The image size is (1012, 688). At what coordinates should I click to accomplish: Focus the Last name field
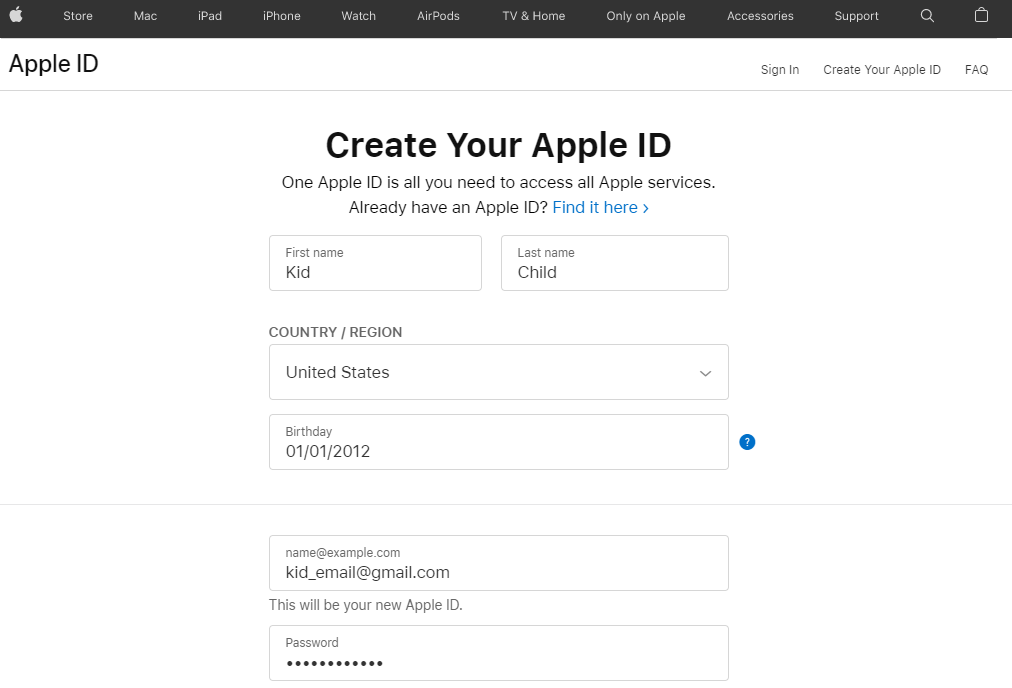(614, 263)
